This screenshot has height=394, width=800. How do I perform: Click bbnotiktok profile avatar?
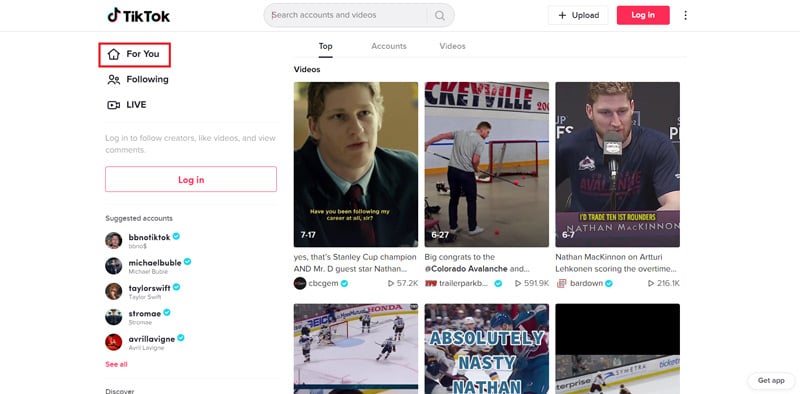pyautogui.click(x=114, y=240)
